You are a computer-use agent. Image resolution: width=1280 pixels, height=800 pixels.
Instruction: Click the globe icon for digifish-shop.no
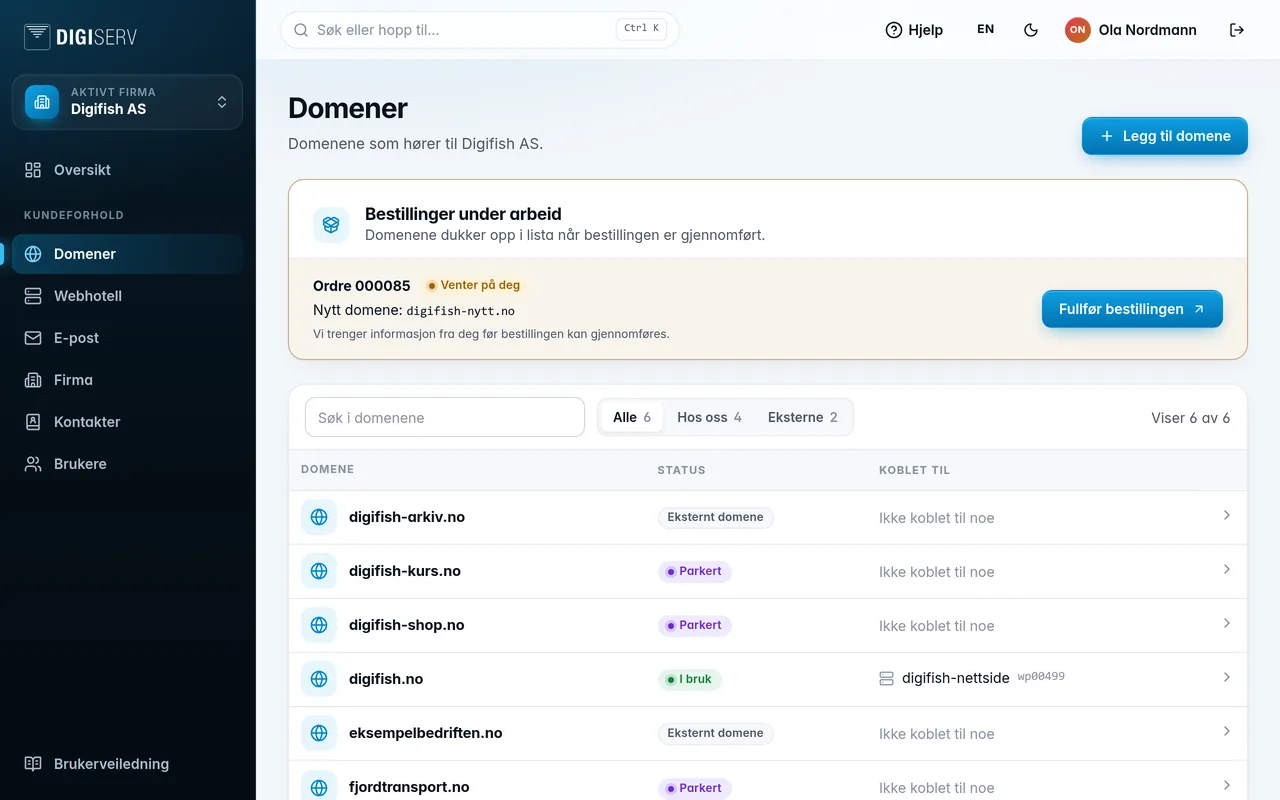click(319, 625)
